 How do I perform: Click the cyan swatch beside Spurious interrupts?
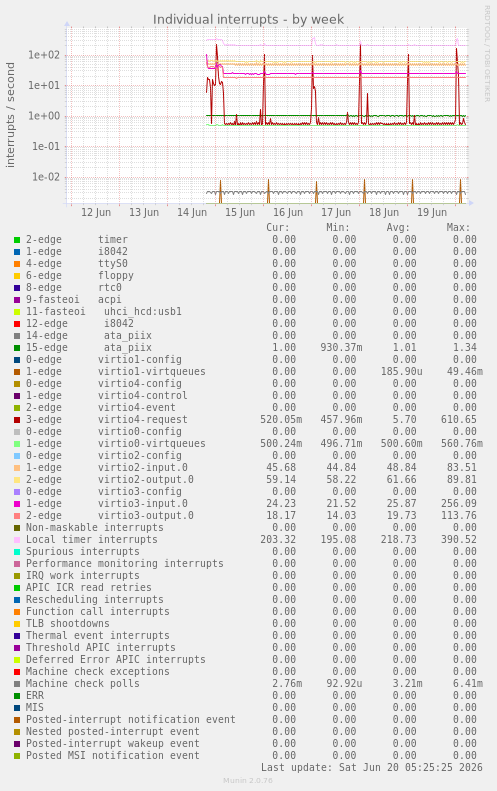coord(17,552)
